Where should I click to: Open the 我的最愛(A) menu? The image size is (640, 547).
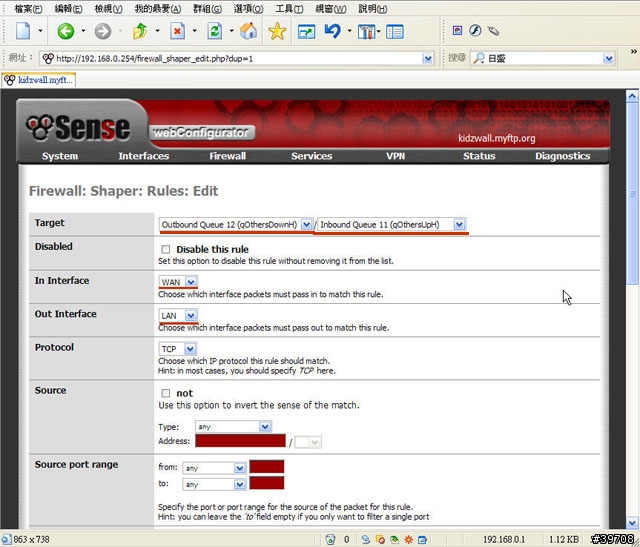click(158, 9)
